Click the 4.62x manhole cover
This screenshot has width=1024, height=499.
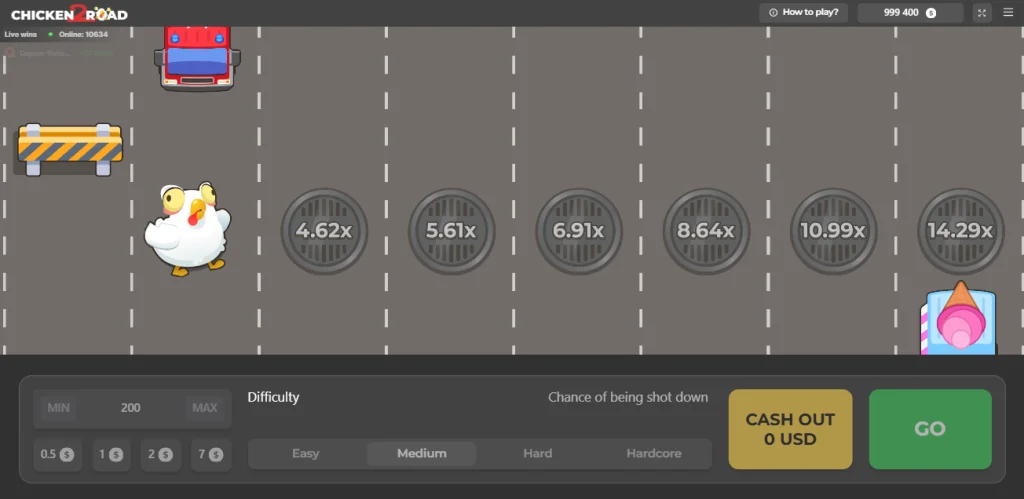coord(324,231)
